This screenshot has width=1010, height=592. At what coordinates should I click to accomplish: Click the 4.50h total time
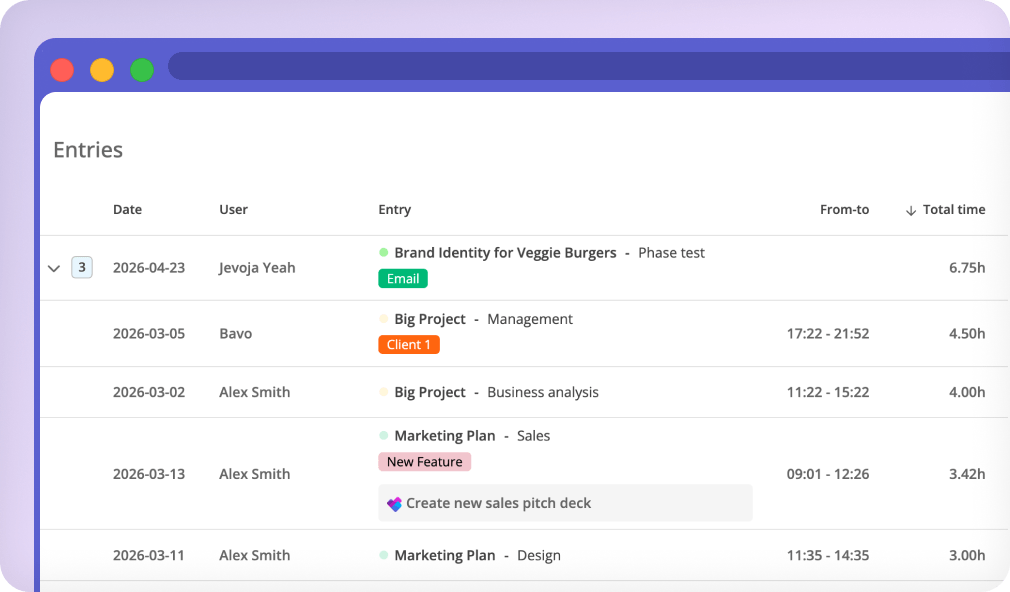coord(967,334)
